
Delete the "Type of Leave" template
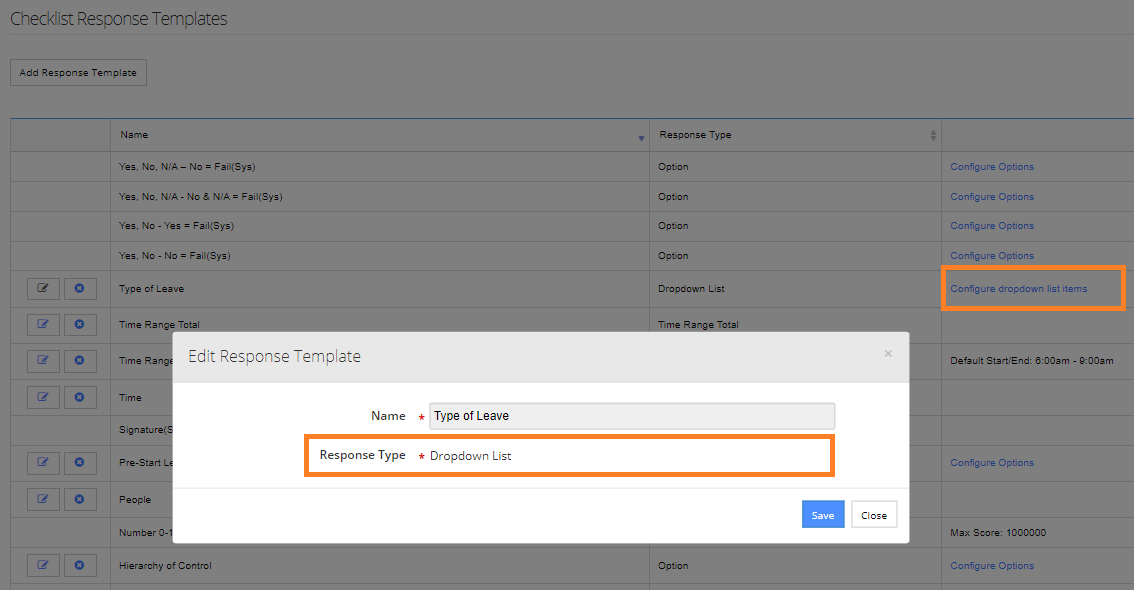tap(80, 288)
